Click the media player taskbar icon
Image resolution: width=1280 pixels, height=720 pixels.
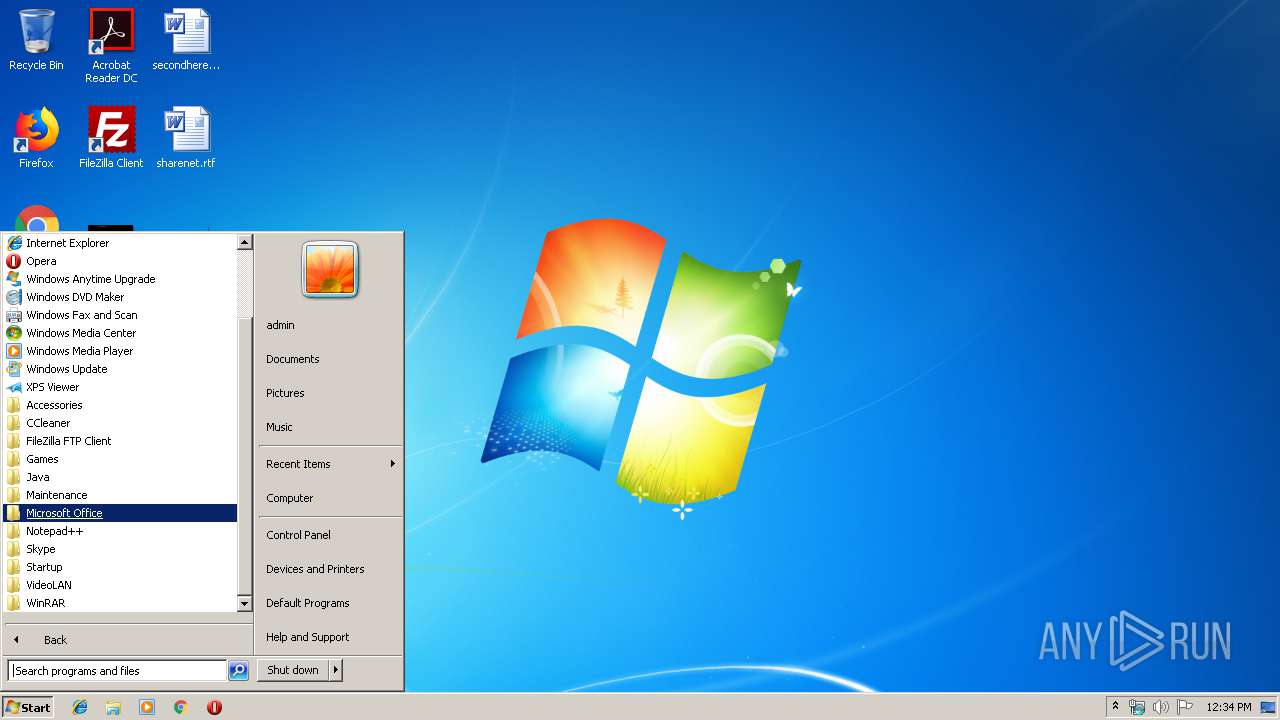(x=147, y=707)
